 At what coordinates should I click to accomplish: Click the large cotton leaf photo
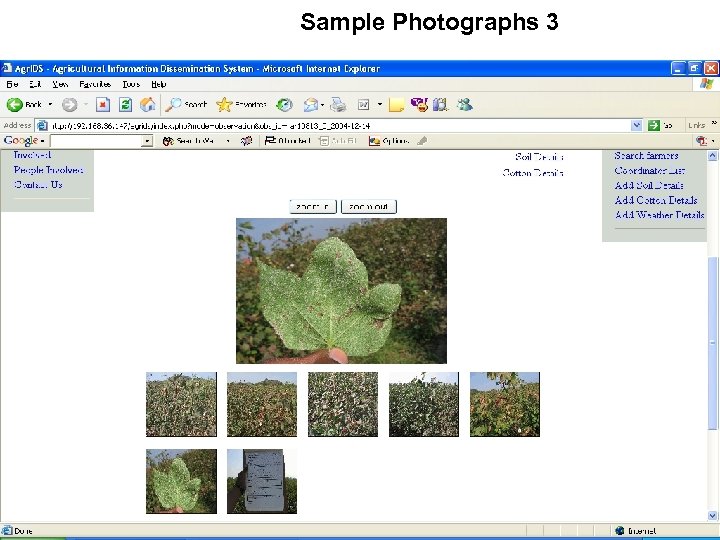point(341,291)
